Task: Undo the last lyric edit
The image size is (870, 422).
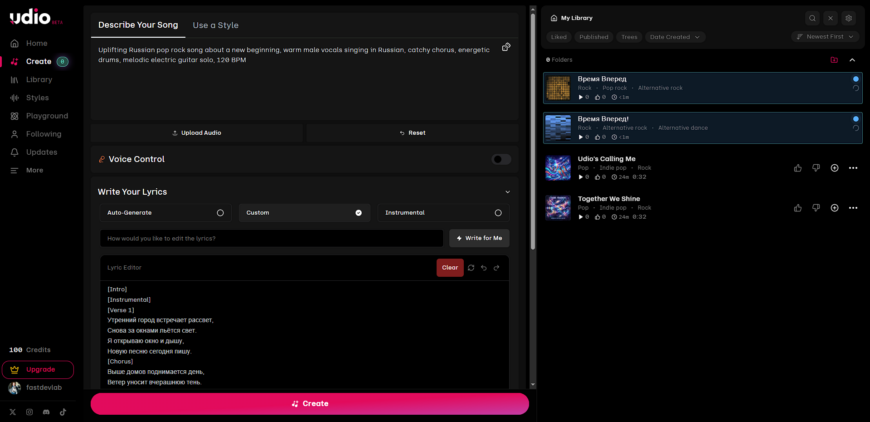Action: coord(484,268)
